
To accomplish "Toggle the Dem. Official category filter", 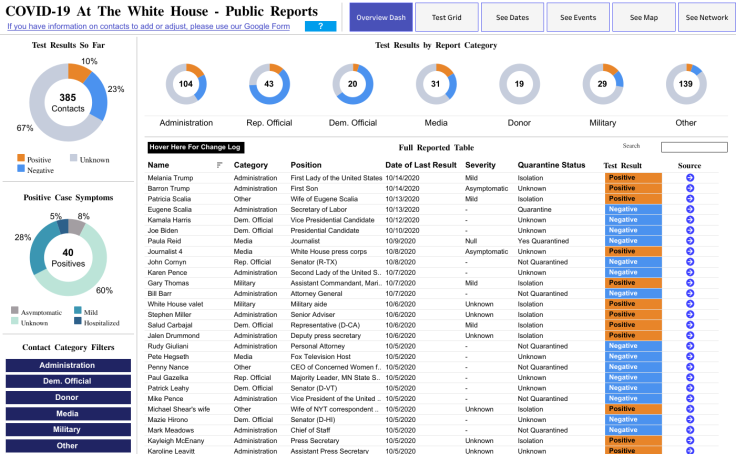I will [x=67, y=379].
